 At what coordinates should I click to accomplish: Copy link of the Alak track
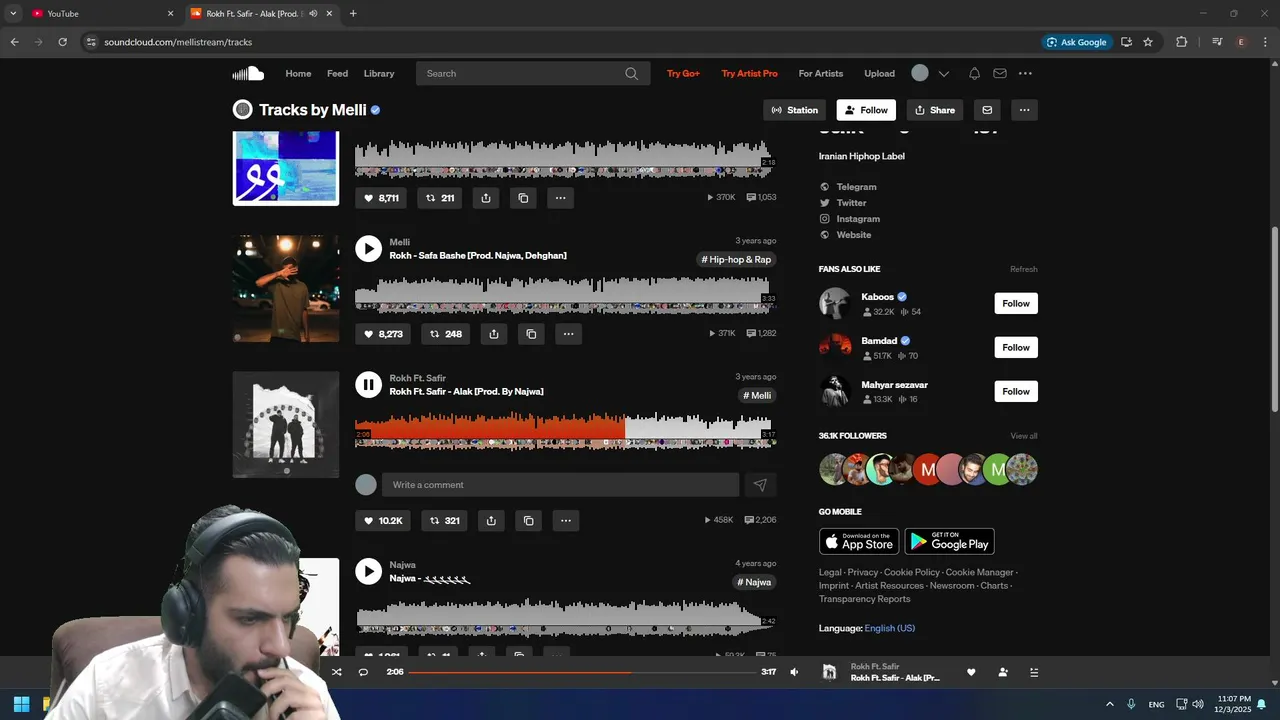(x=528, y=520)
